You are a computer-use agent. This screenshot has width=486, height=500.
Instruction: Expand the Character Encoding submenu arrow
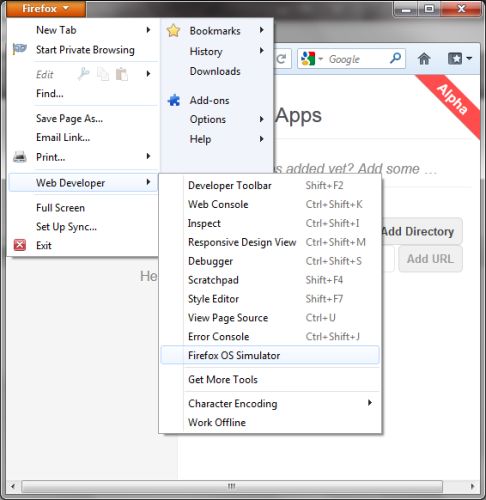pyautogui.click(x=370, y=403)
